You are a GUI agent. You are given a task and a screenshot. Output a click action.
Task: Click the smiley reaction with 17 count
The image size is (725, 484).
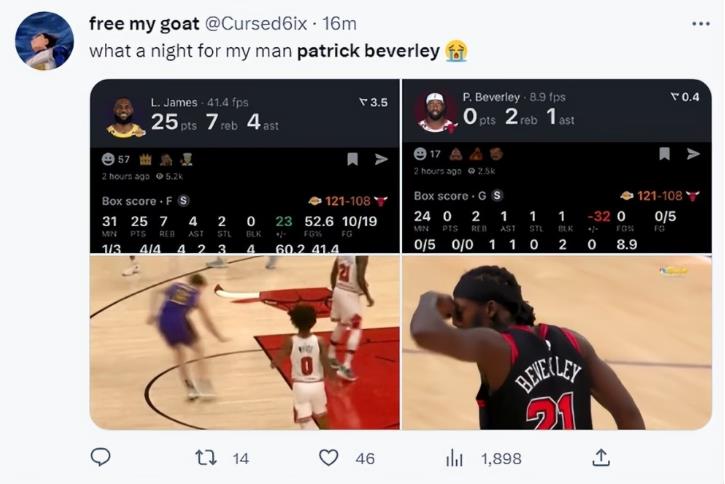pyautogui.click(x=427, y=154)
